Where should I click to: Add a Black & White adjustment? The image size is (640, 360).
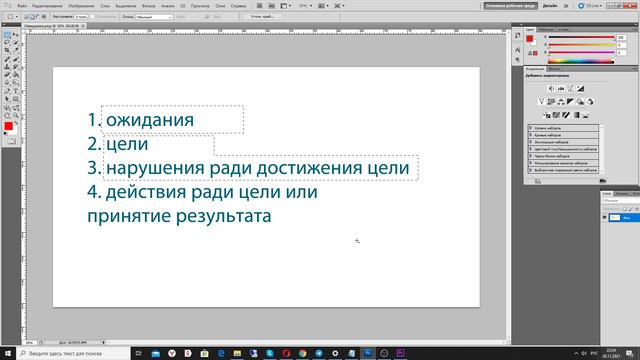click(x=571, y=102)
